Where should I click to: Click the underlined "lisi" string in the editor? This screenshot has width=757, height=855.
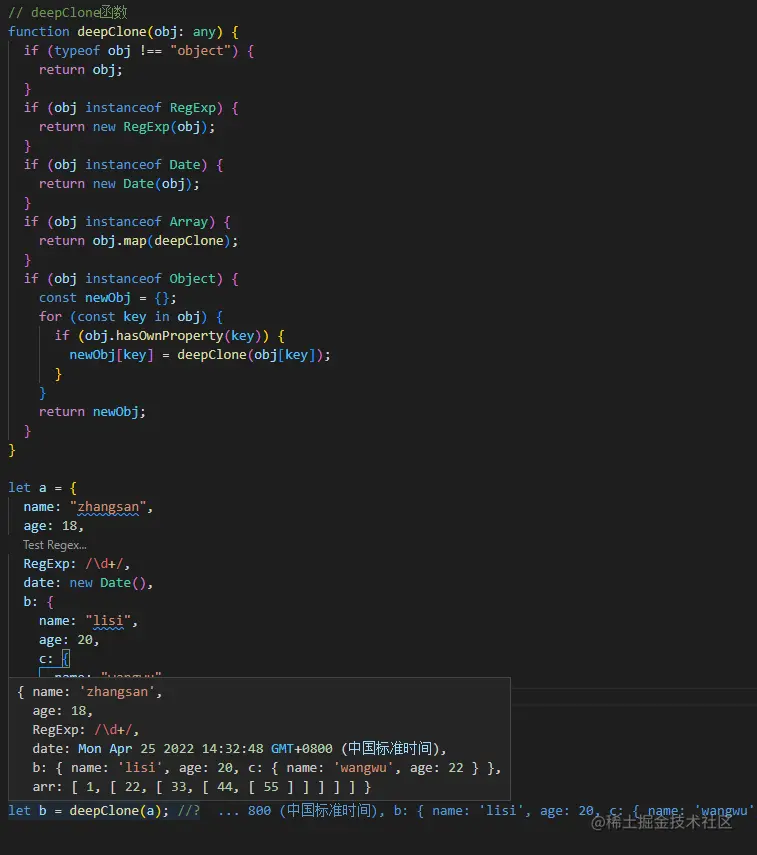108,621
